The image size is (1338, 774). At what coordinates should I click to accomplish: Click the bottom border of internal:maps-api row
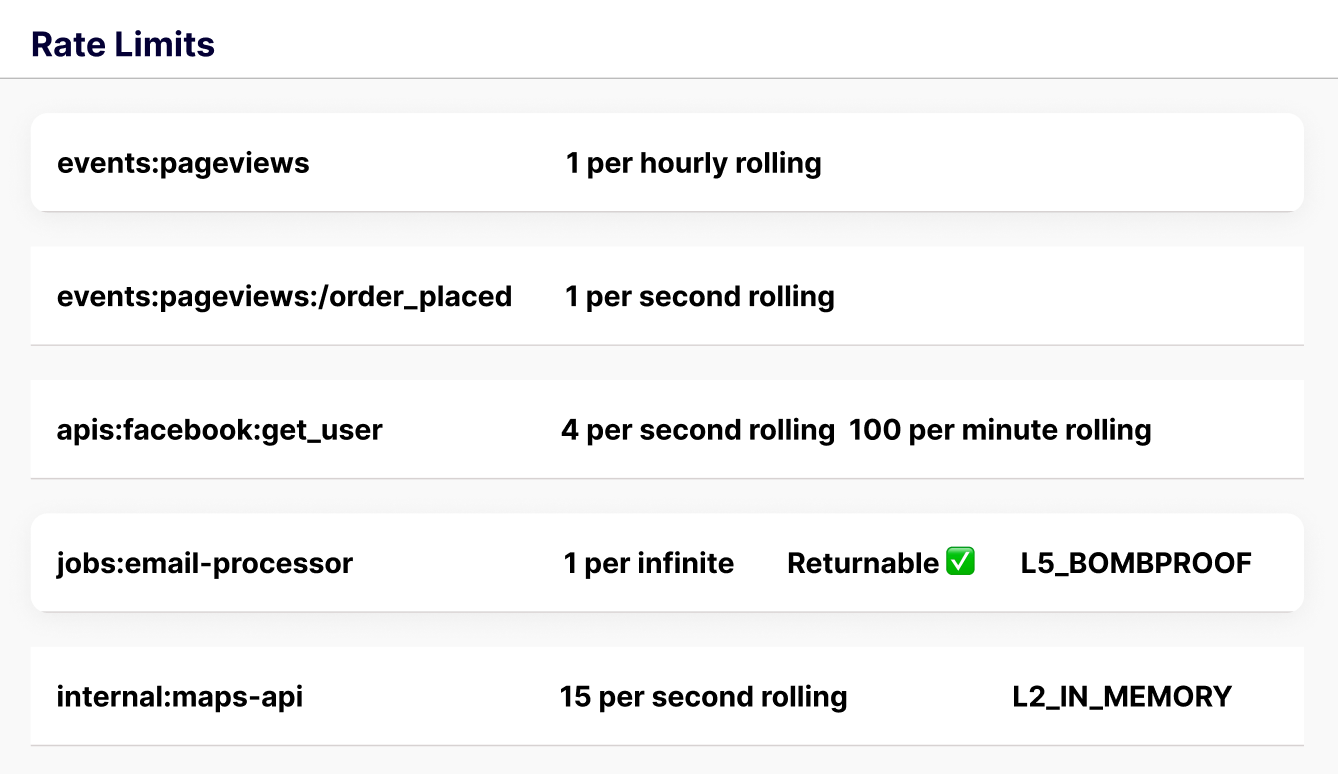(667, 745)
